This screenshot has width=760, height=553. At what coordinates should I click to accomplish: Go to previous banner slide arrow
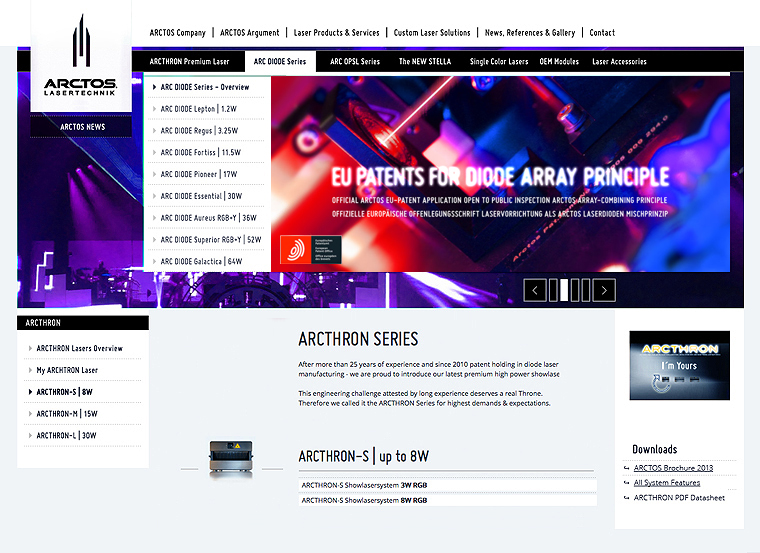click(x=535, y=290)
